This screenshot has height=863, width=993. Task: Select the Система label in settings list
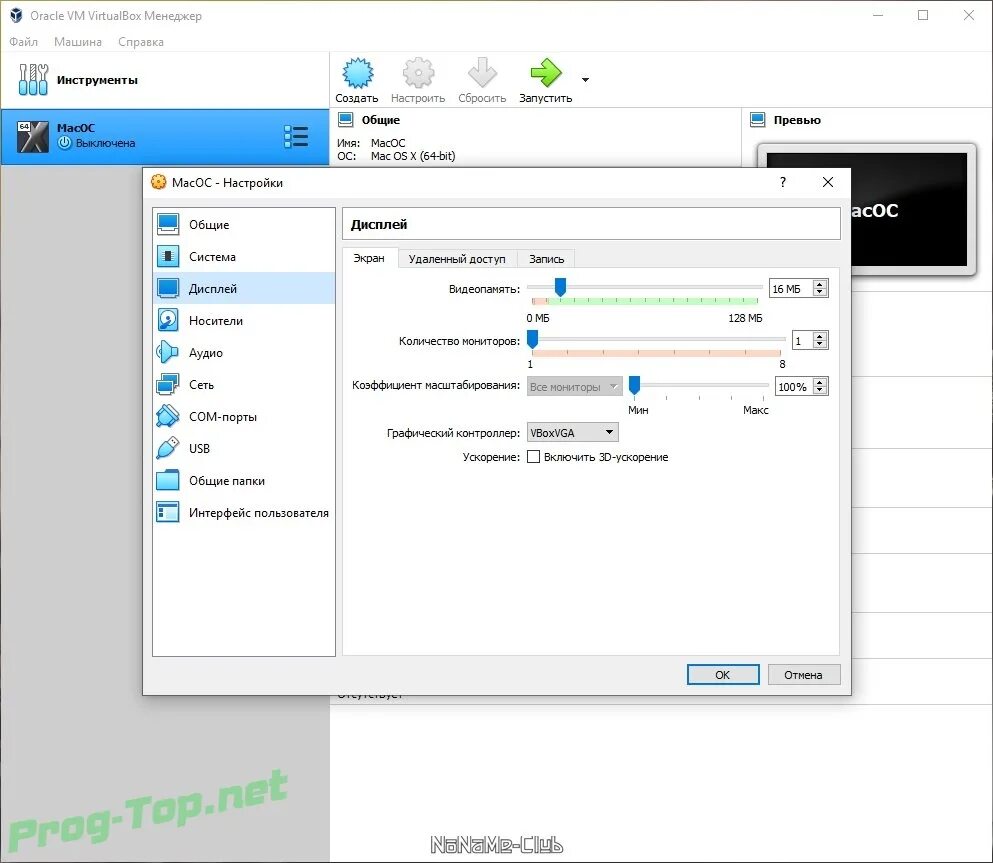point(212,256)
